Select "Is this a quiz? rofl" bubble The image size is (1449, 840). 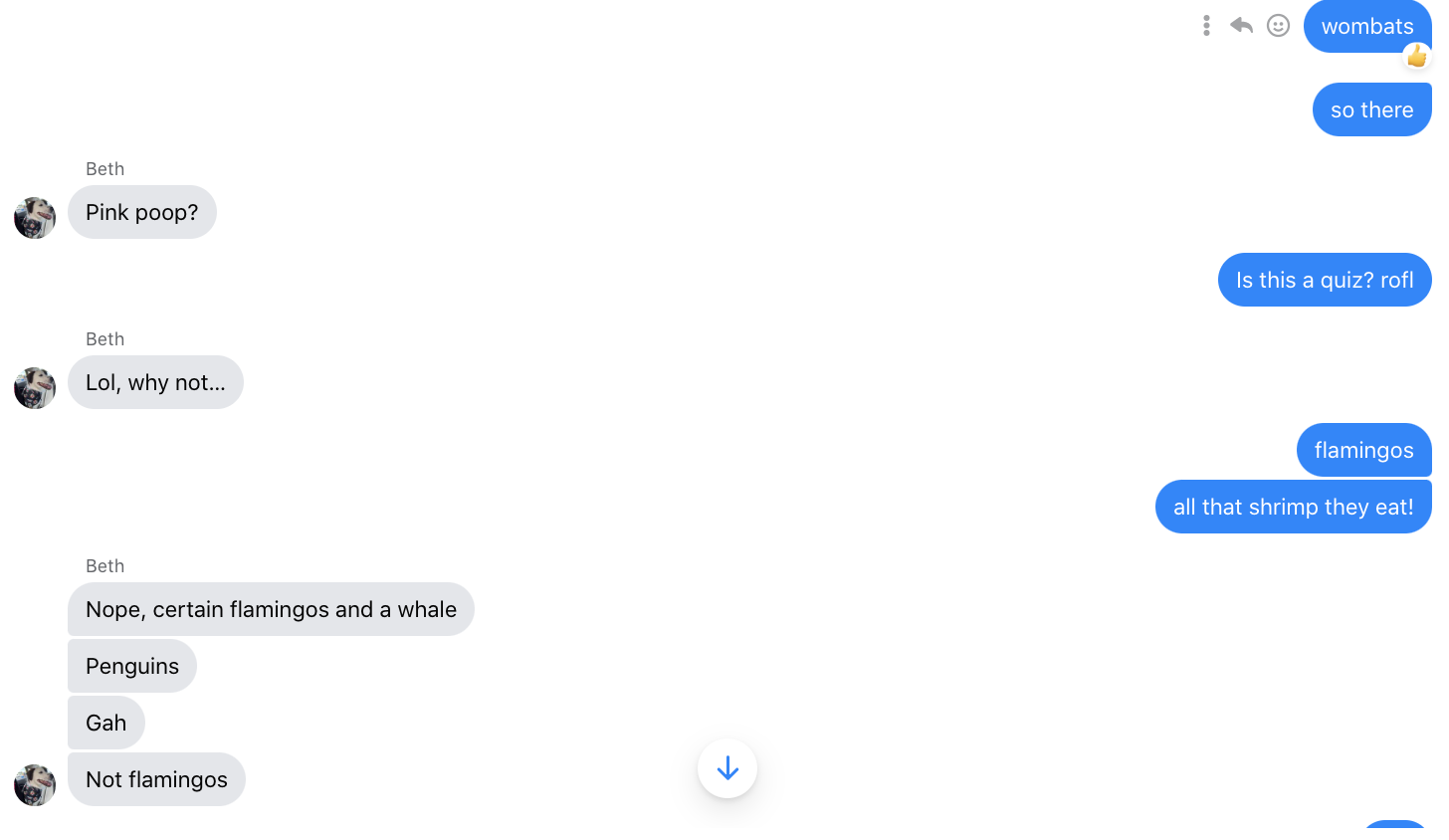(x=1325, y=280)
